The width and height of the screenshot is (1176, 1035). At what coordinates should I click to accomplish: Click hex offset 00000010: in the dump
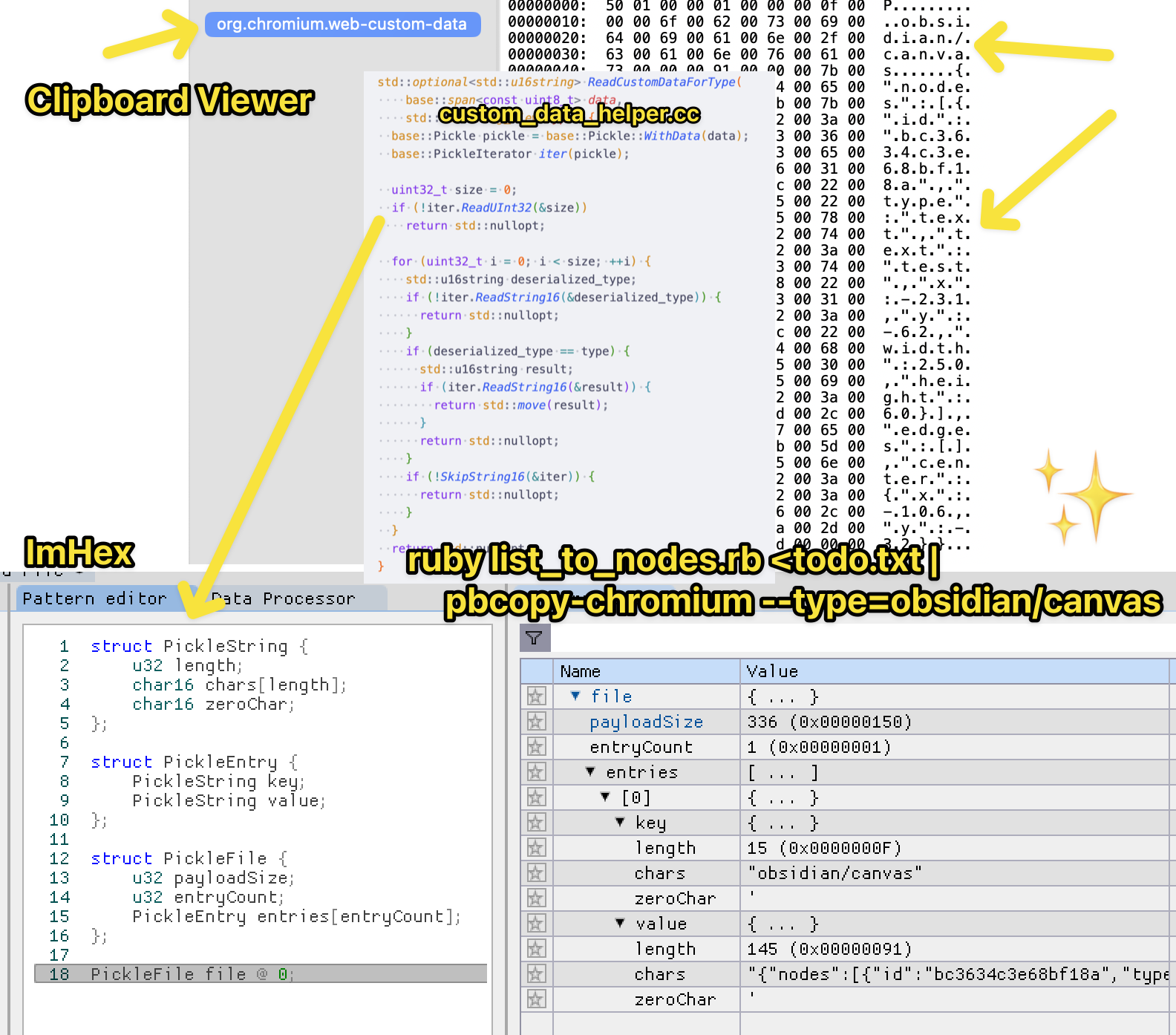(547, 22)
